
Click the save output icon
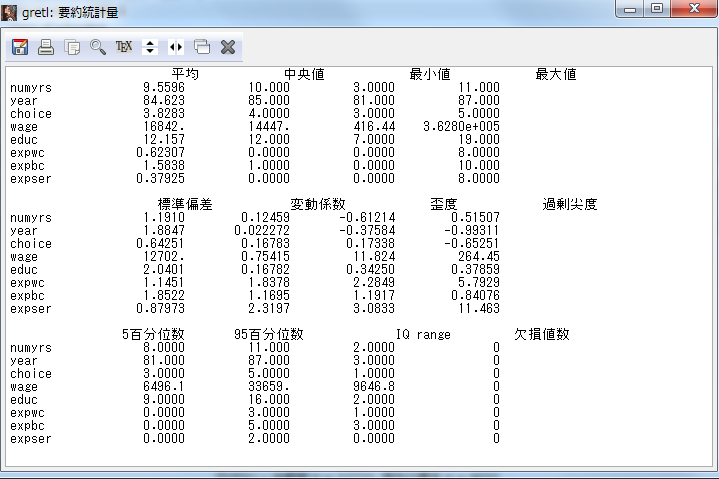(20, 47)
